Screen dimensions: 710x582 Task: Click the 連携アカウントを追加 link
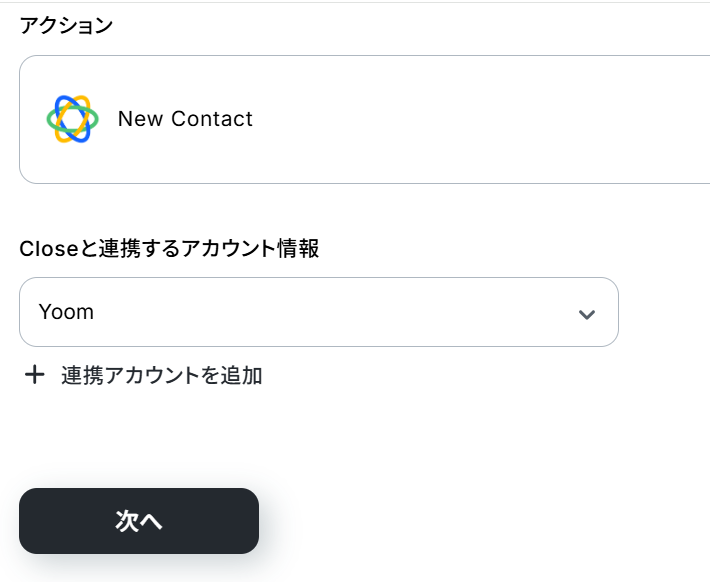161,376
